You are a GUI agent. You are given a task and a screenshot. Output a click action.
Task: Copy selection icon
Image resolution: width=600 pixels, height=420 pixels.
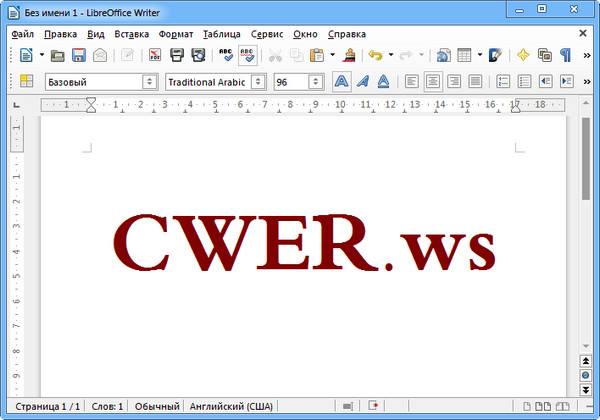point(297,55)
